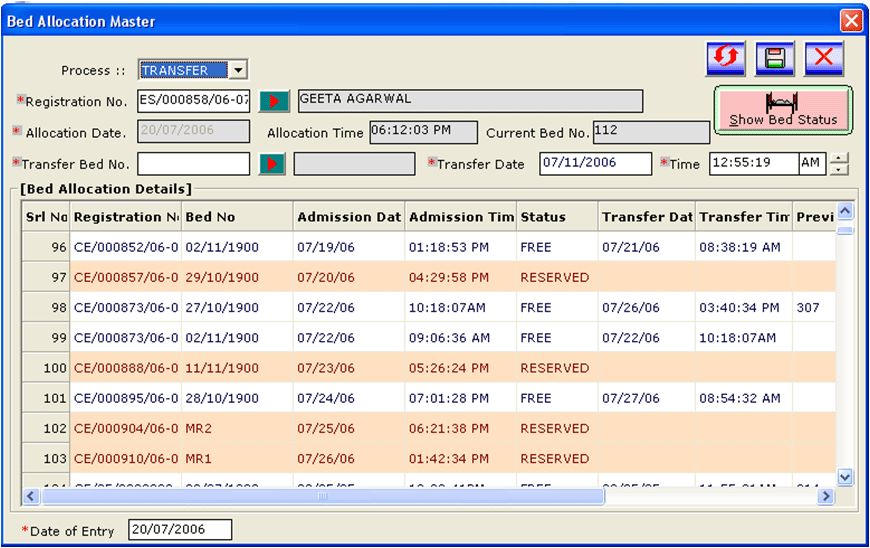Click the Date of Entry field
This screenshot has height=548, width=870.
[x=180, y=530]
